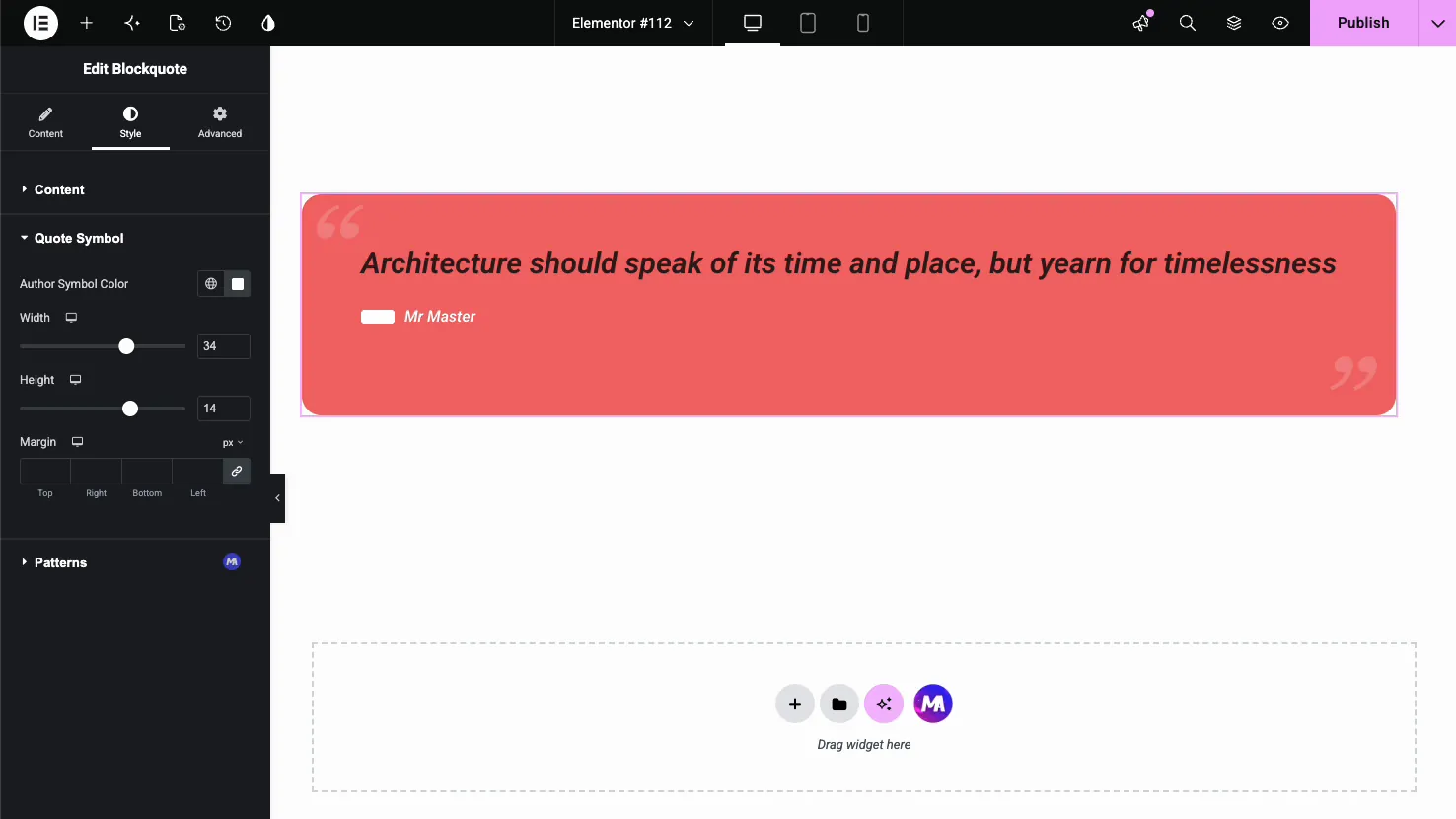This screenshot has height=819, width=1456.
Task: Open the Elementor #112 document dropdown
Action: click(632, 23)
